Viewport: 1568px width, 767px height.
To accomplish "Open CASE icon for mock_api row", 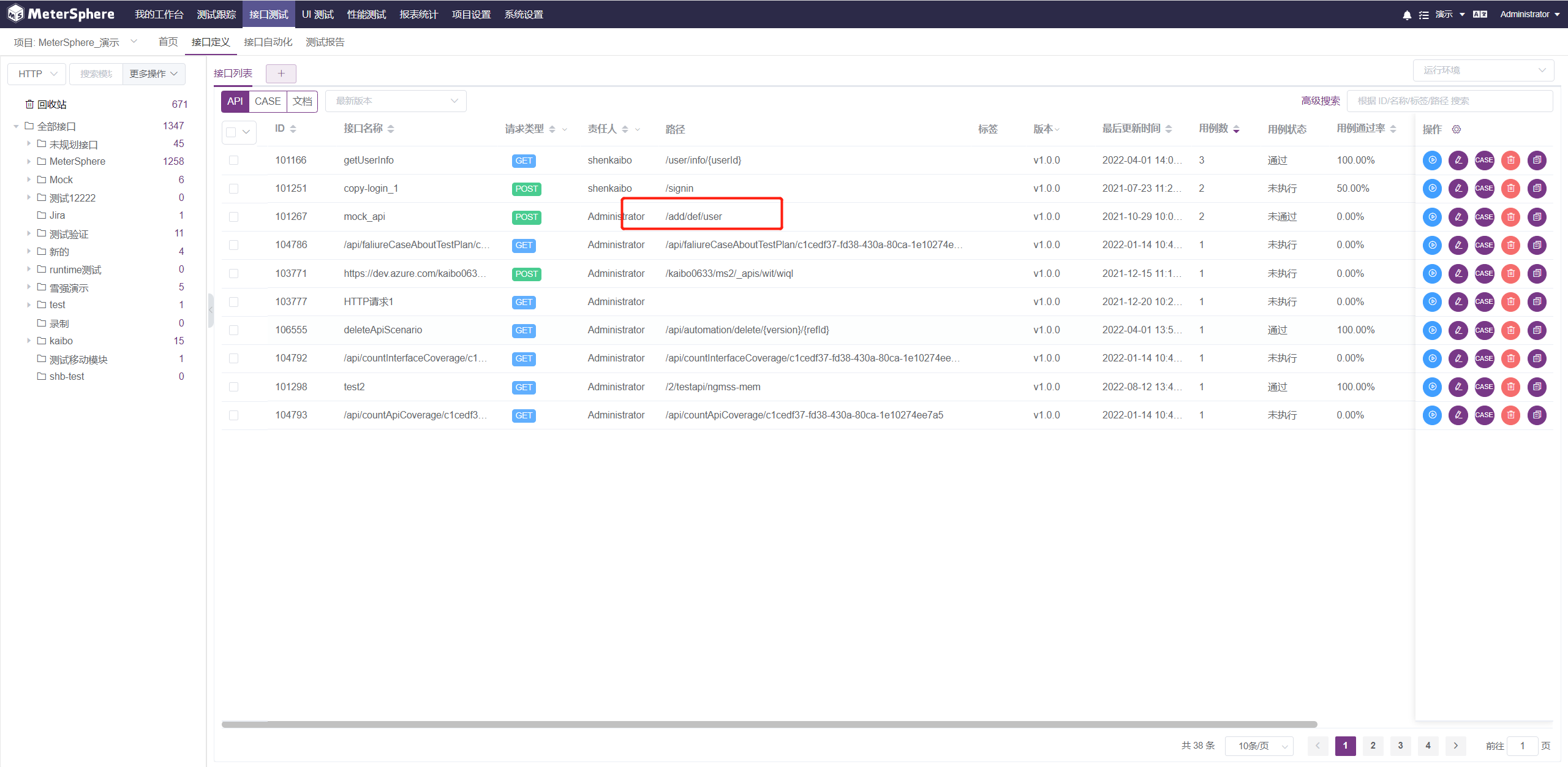I will pos(1484,217).
